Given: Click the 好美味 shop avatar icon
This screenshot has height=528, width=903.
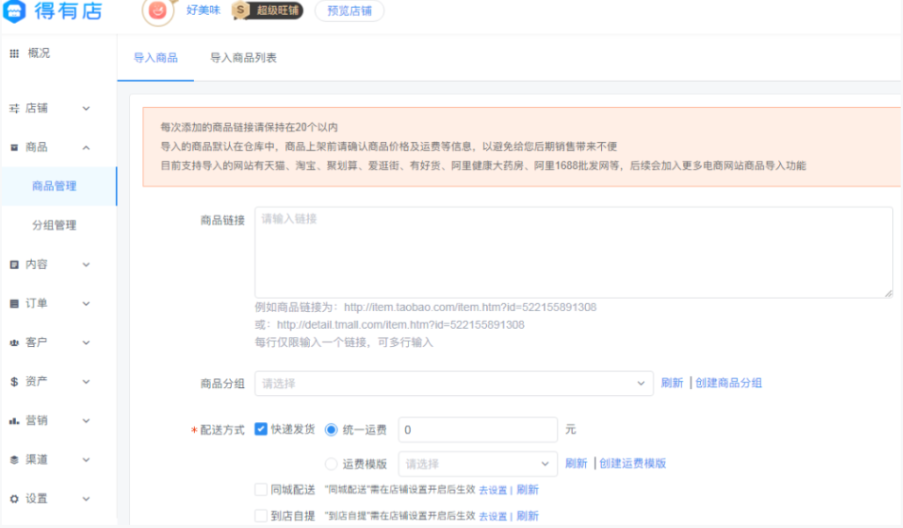Looking at the screenshot, I should pos(158,11).
